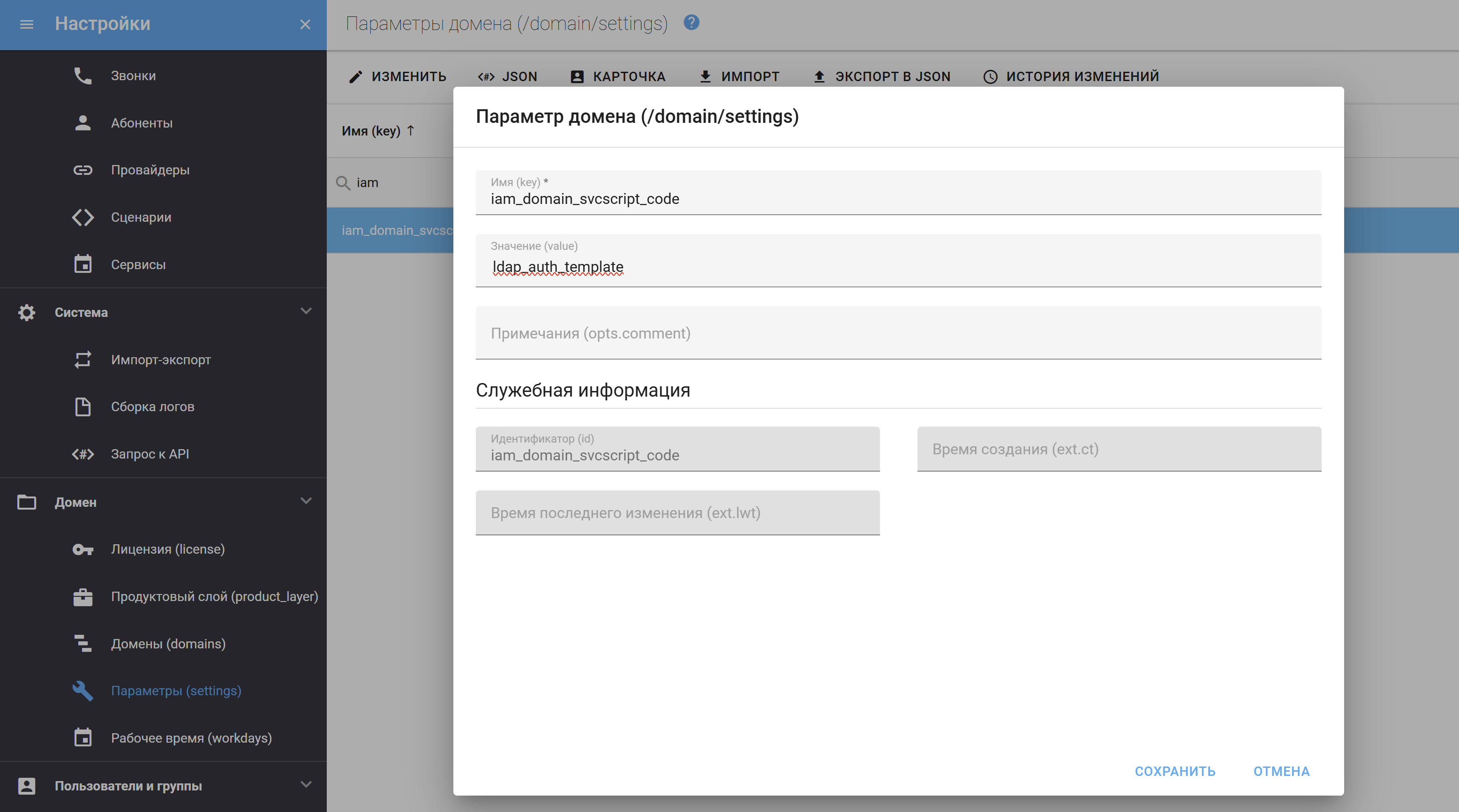Viewport: 1459px width, 812px height.
Task: Expand the Пользователи и группы section
Action: pyautogui.click(x=306, y=785)
